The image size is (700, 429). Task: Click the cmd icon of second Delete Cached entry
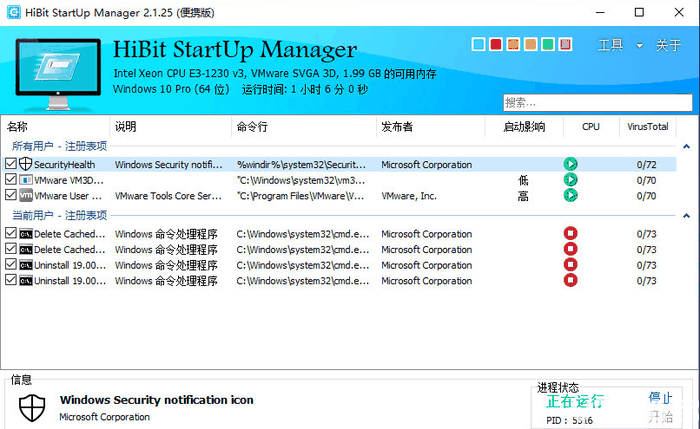coord(25,250)
